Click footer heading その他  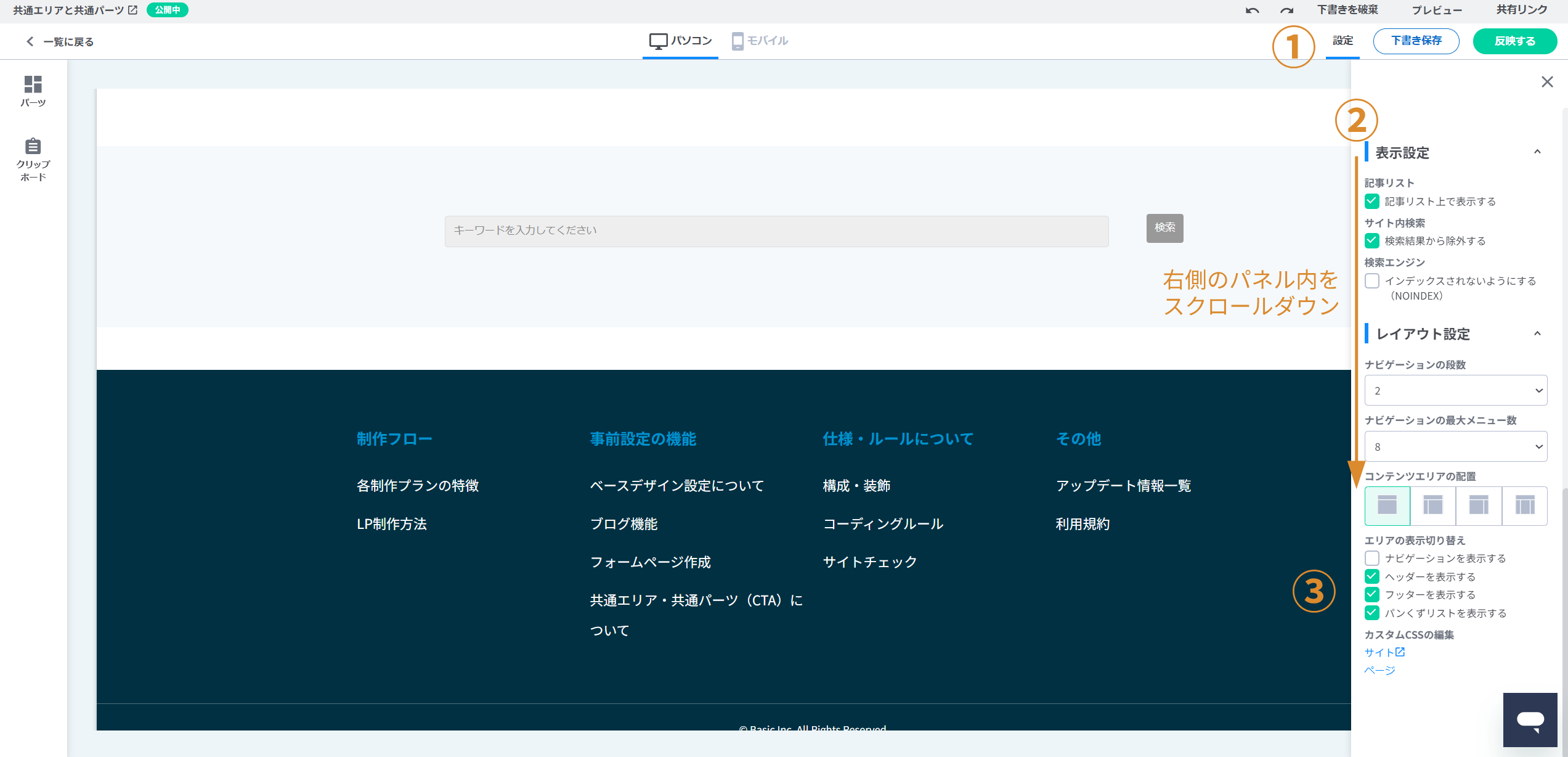1078,438
